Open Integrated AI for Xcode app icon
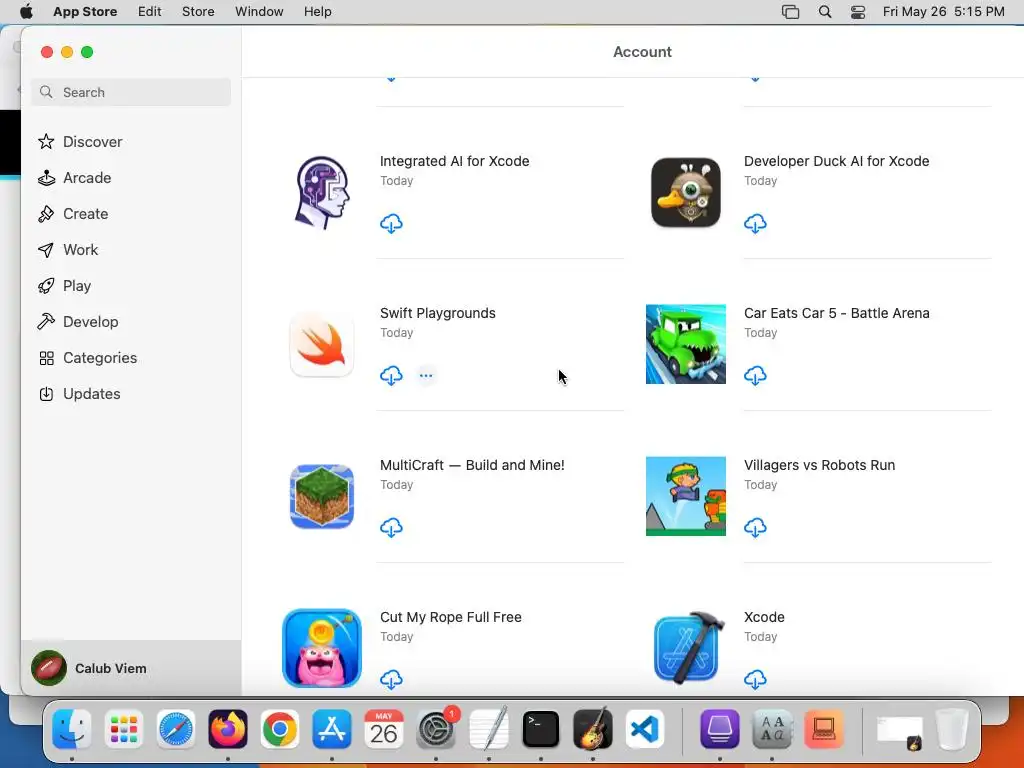Screen dimensions: 1024x768 click(x=322, y=192)
